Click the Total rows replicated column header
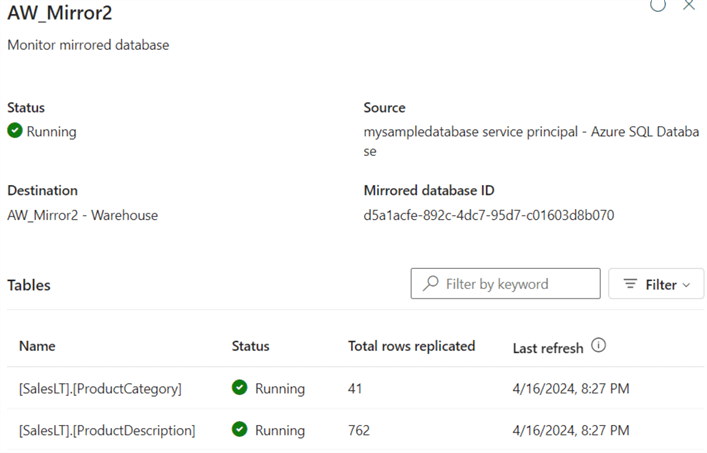 click(x=411, y=346)
